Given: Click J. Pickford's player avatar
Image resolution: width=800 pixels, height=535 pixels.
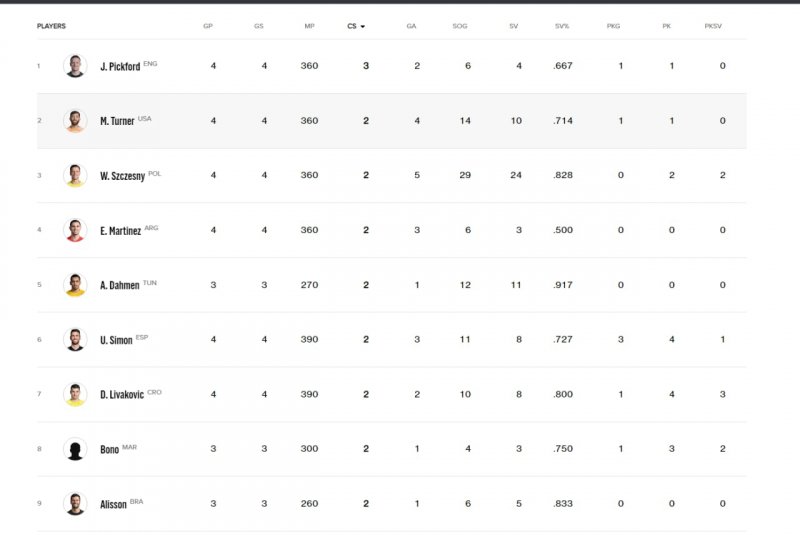Looking at the screenshot, I should (x=75, y=66).
